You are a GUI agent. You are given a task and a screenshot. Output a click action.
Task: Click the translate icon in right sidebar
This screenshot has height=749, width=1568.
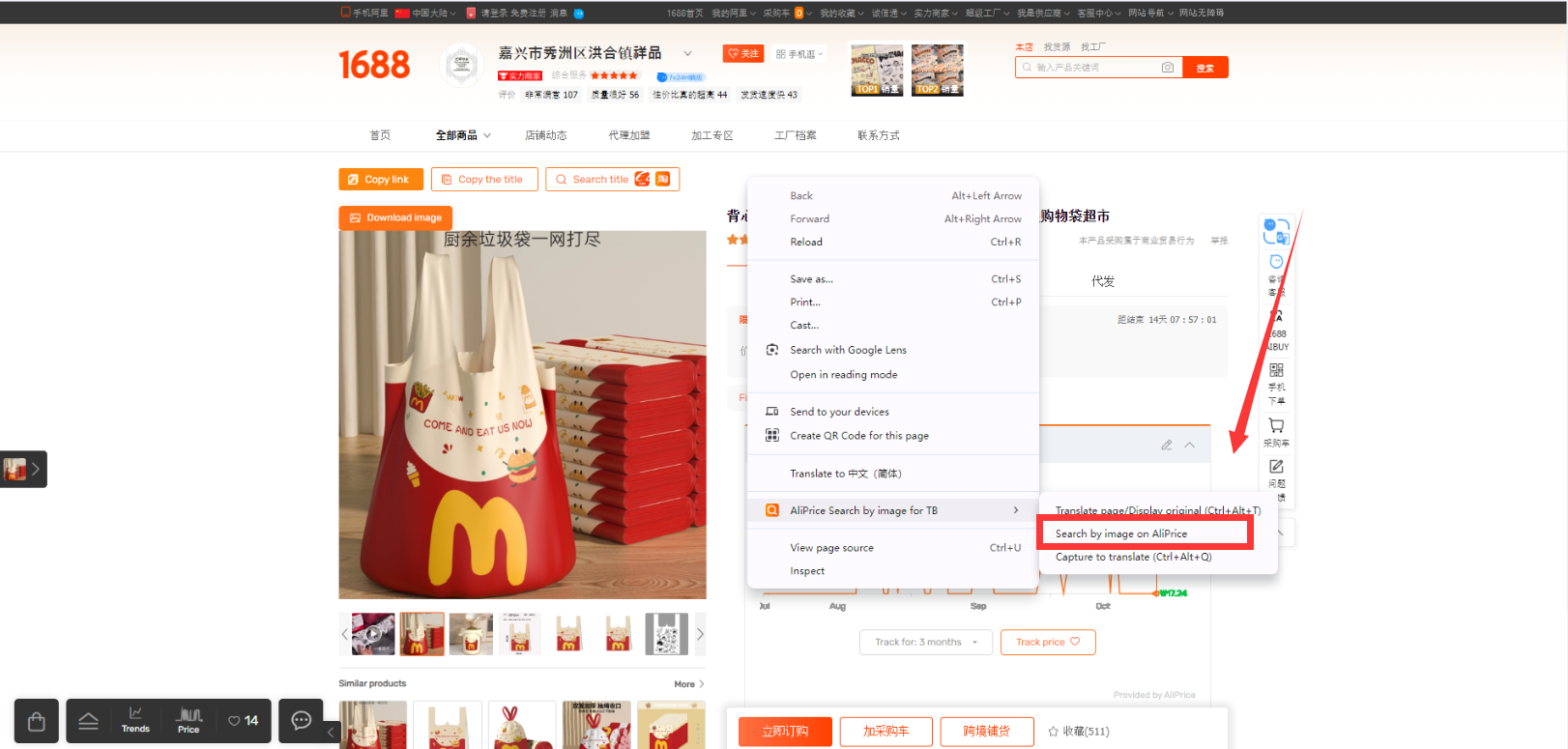[1276, 231]
